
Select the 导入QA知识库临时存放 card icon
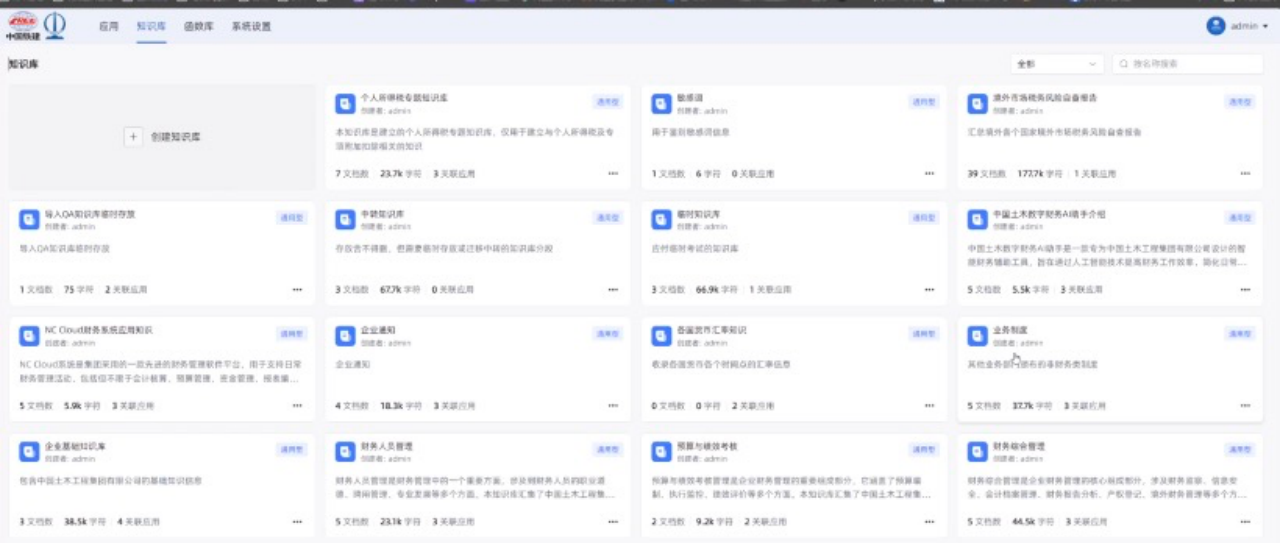point(29,220)
